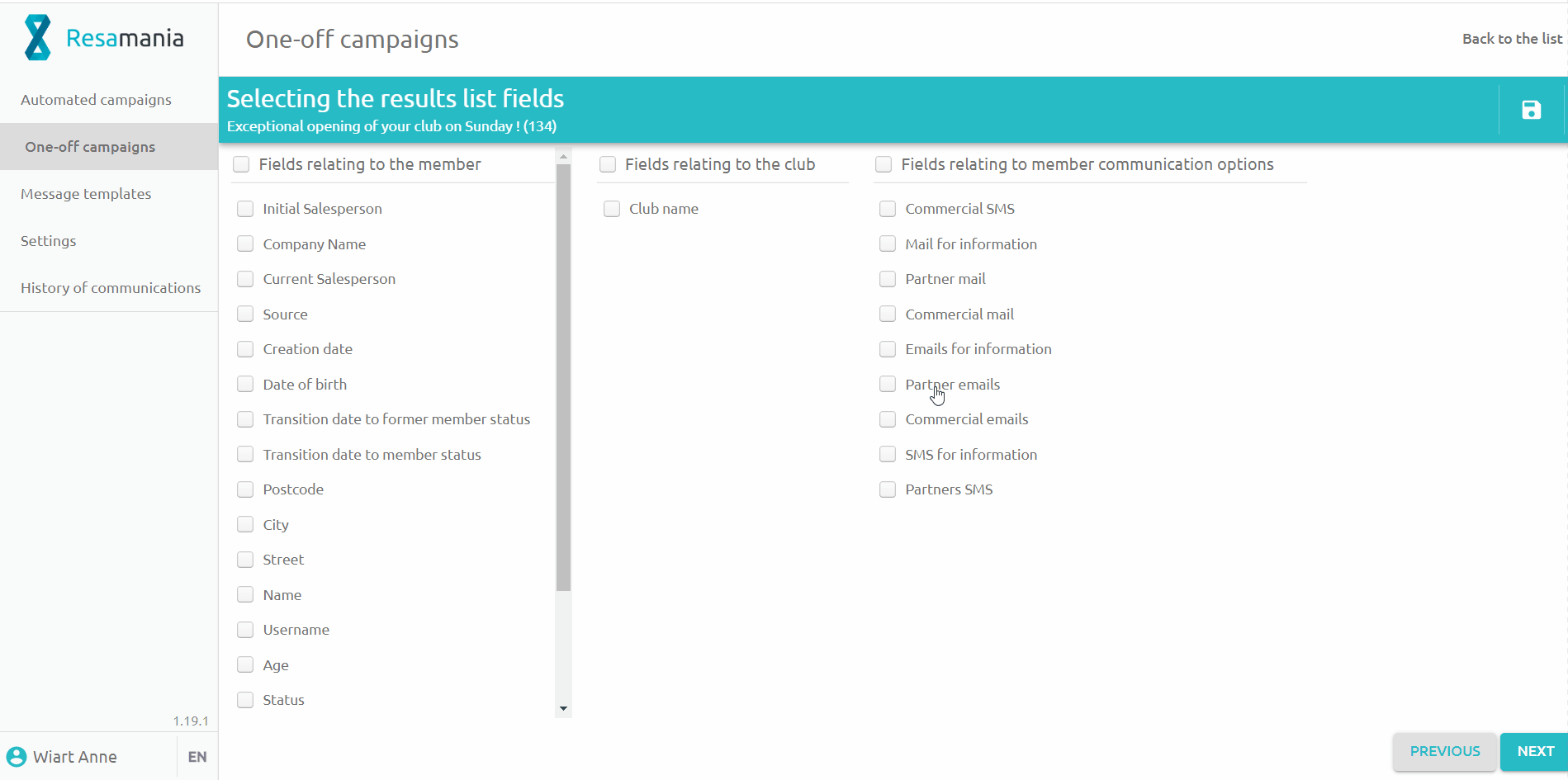Enable the Club name field checkbox
Screen dimensions: 1568x780
(x=612, y=209)
